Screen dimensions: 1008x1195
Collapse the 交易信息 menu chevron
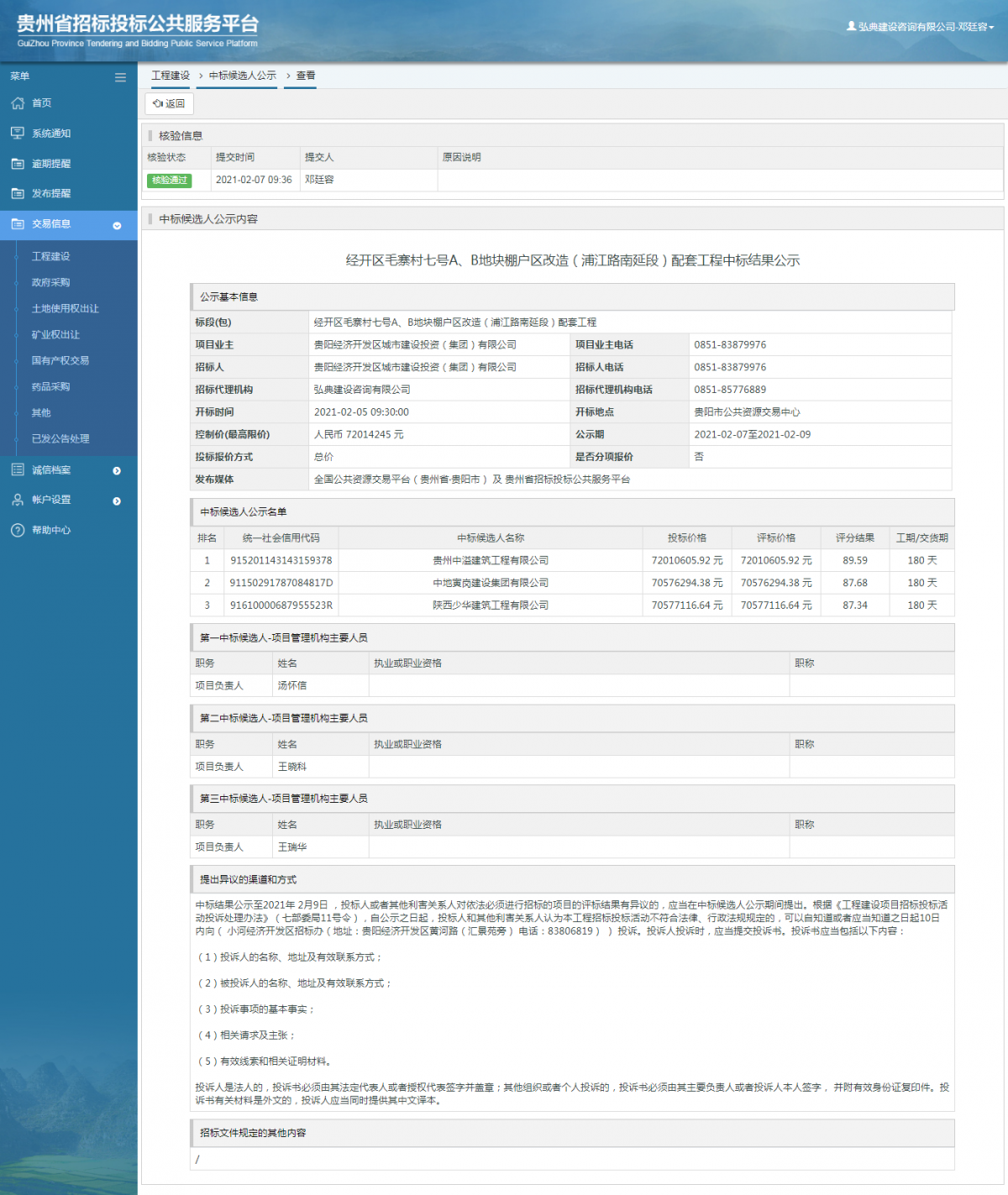coord(117,225)
